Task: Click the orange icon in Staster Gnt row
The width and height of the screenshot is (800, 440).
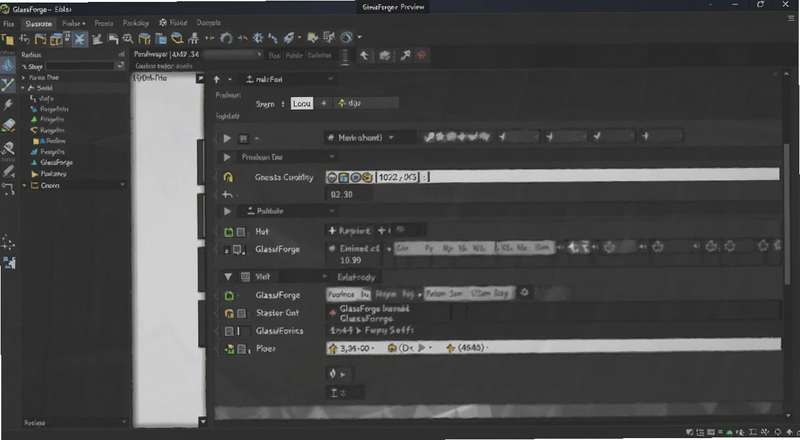Action: point(229,313)
